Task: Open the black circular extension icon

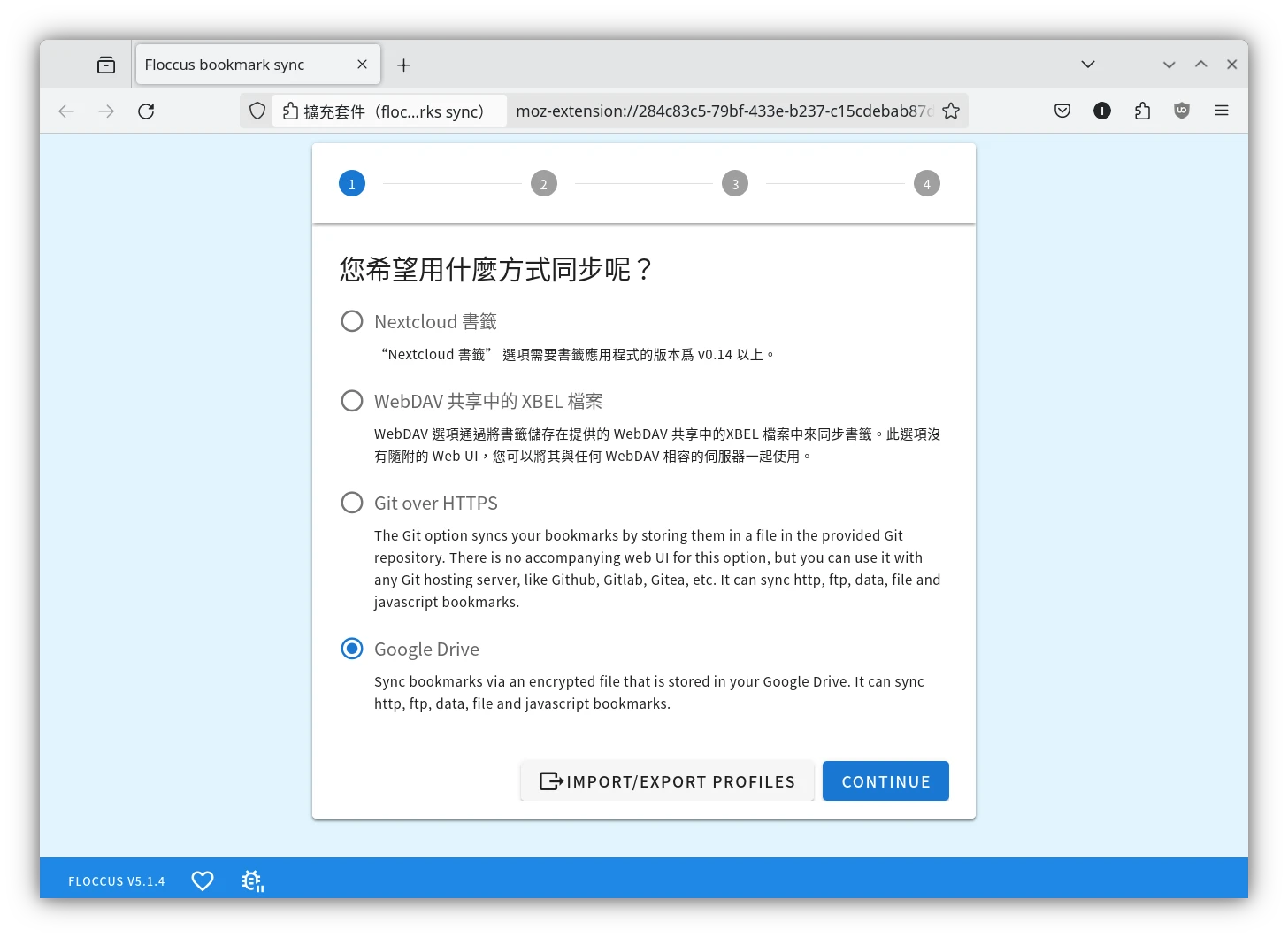Action: (x=1102, y=111)
